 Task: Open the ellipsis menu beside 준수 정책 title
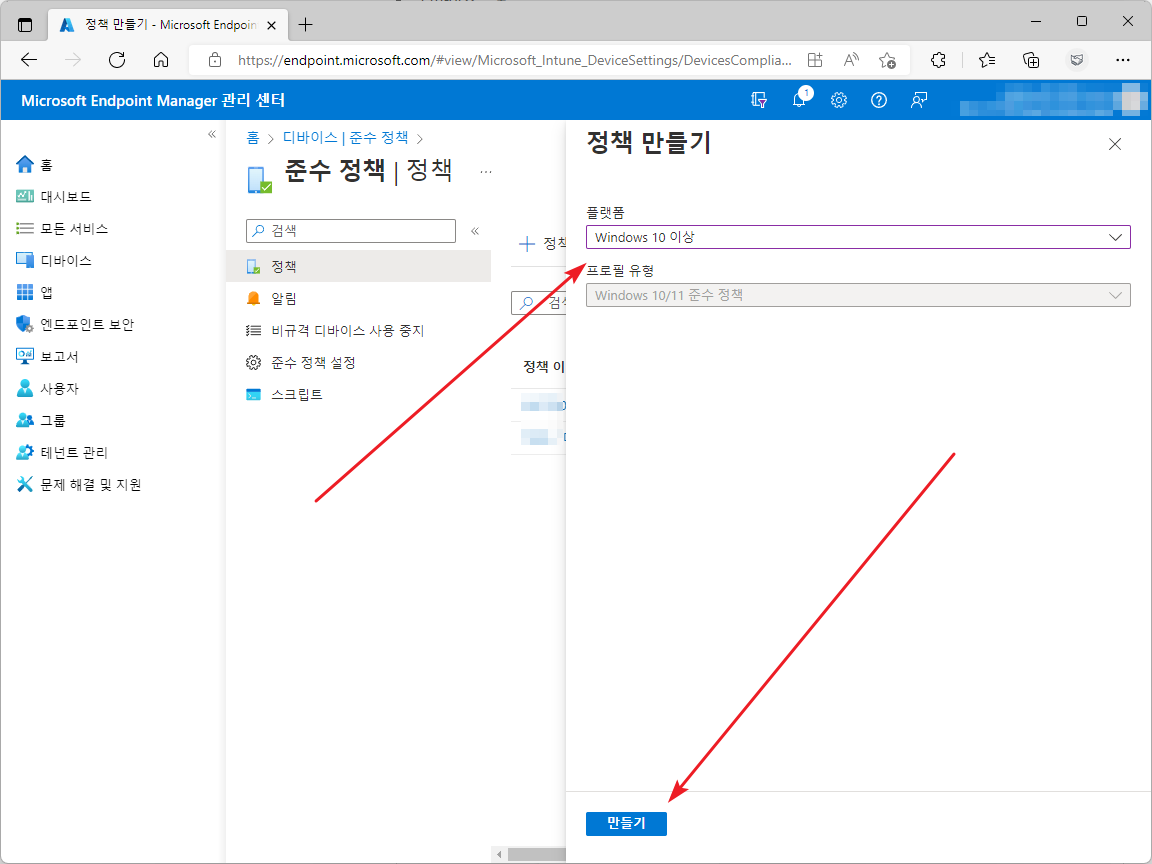coord(486,172)
